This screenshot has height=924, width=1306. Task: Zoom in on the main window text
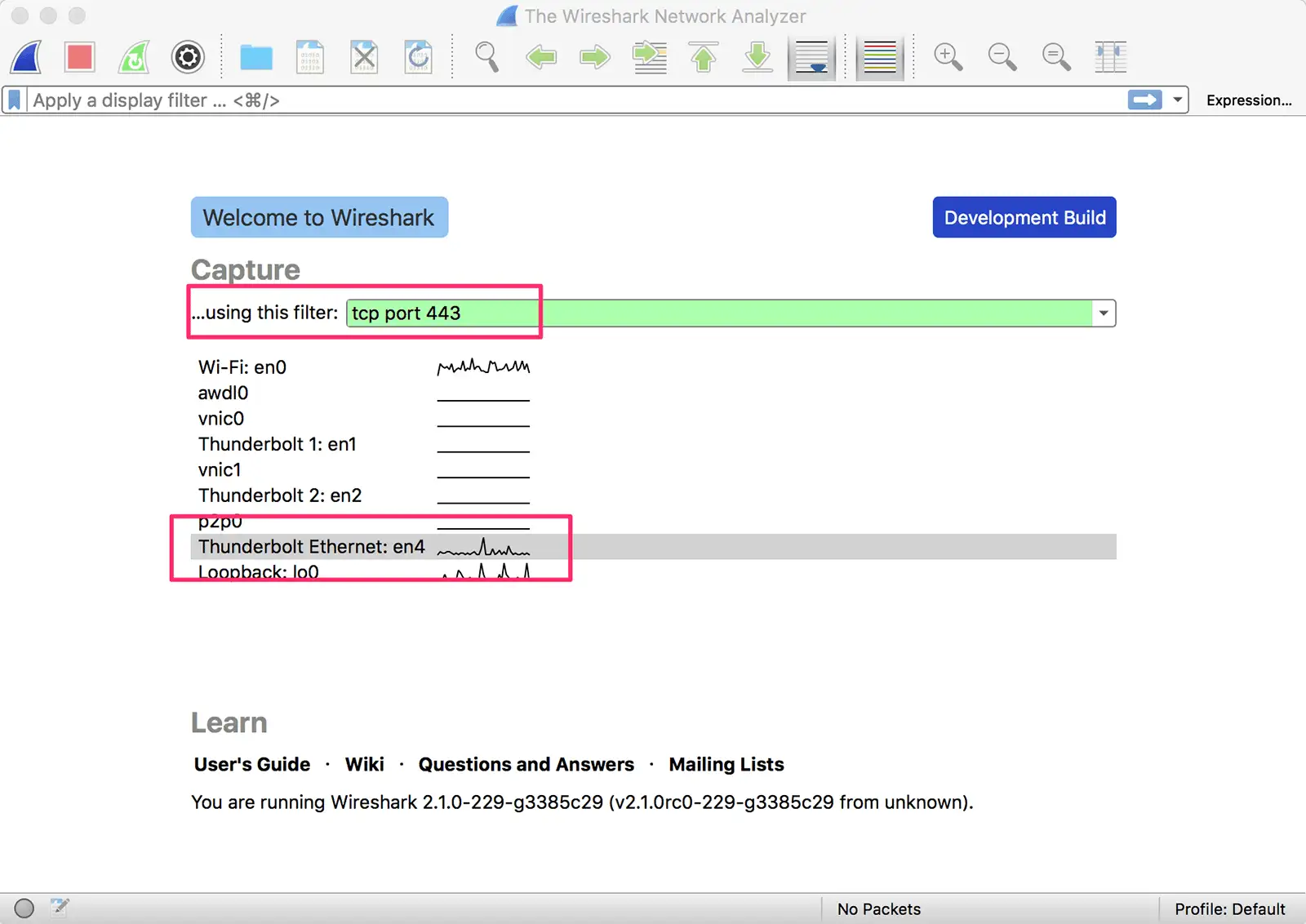(948, 57)
